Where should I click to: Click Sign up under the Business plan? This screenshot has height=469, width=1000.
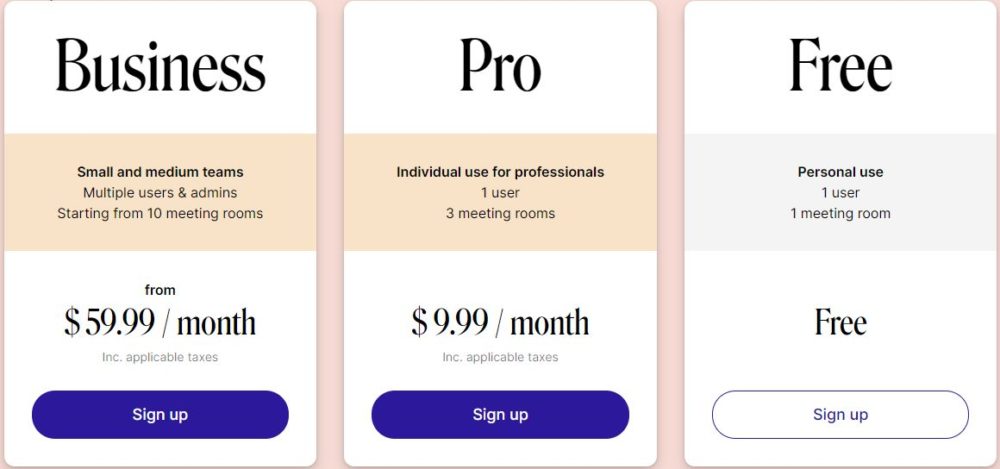click(x=160, y=414)
